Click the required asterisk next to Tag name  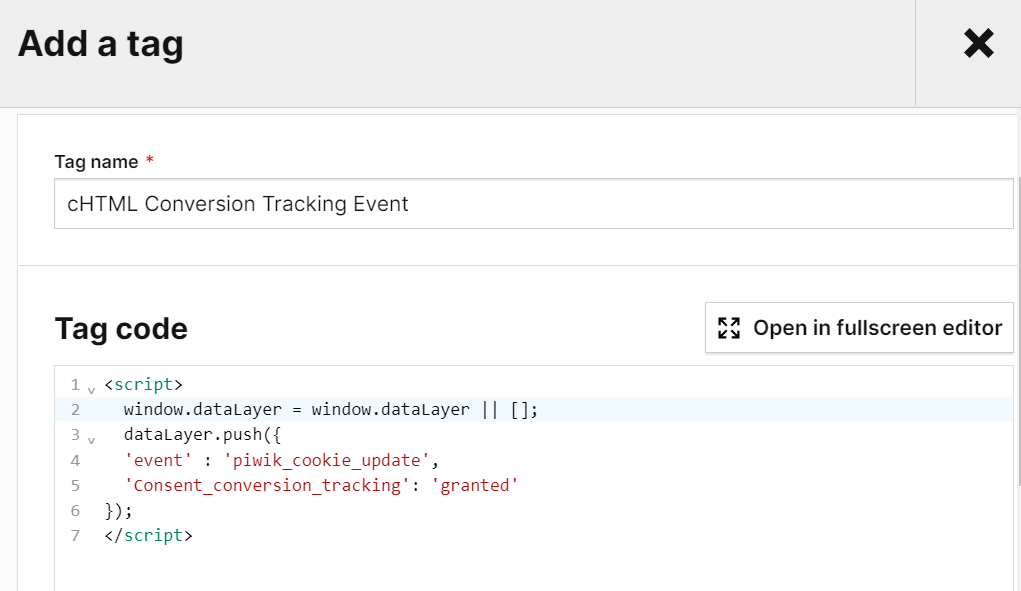click(x=151, y=161)
